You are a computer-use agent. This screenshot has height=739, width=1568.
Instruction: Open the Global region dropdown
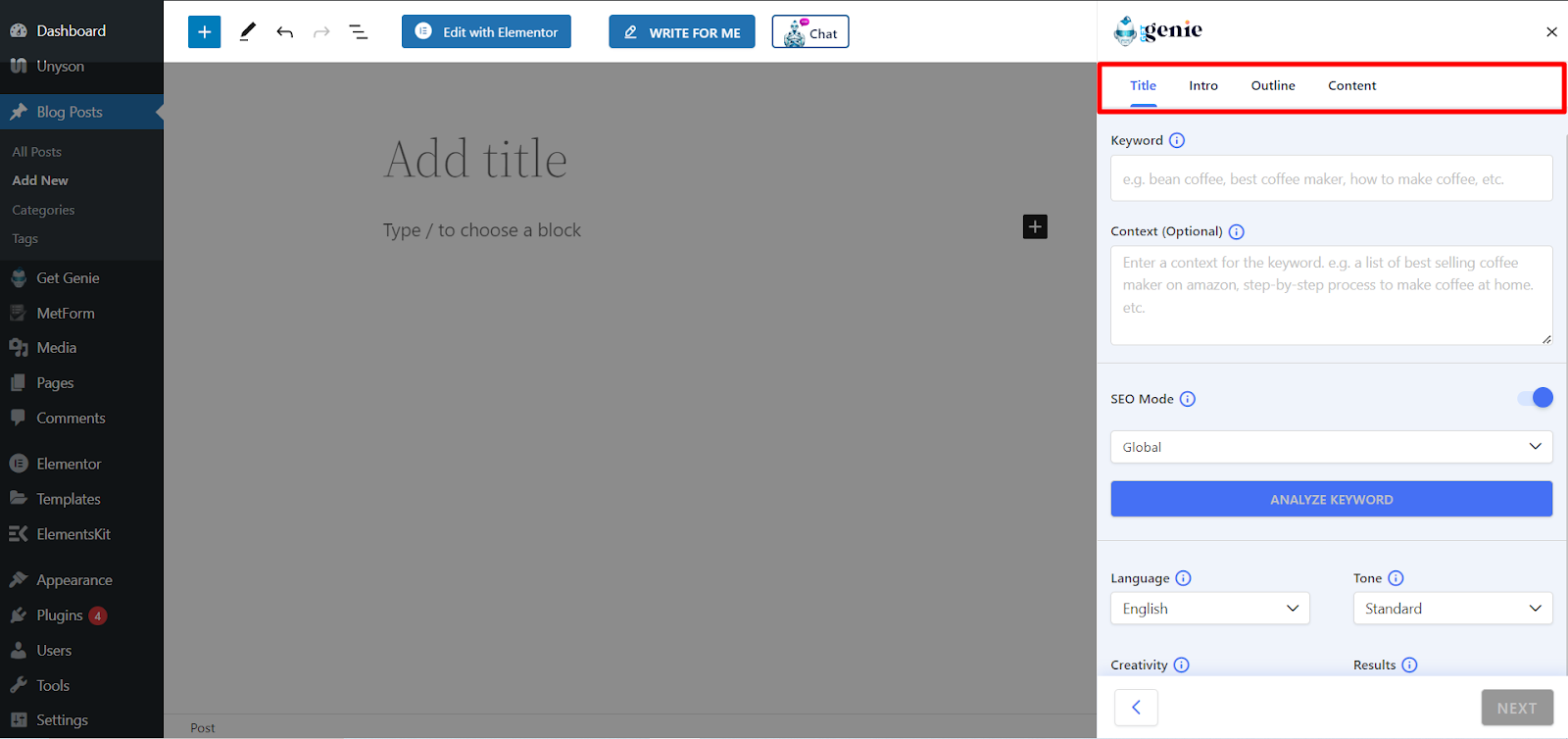1331,447
